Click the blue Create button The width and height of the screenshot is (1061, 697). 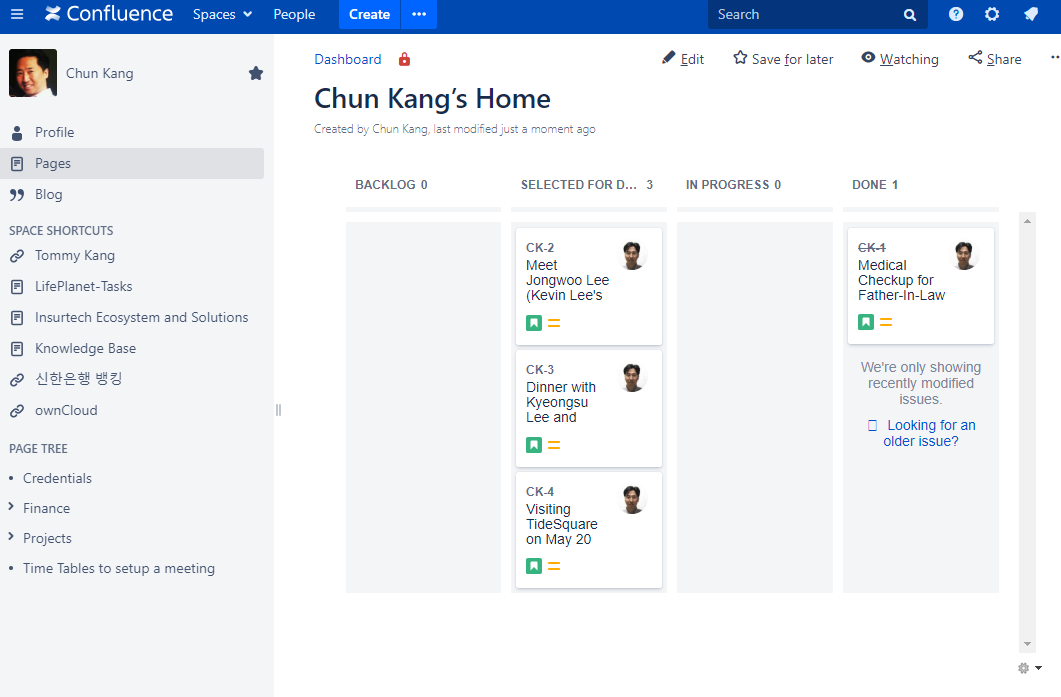pyautogui.click(x=369, y=14)
